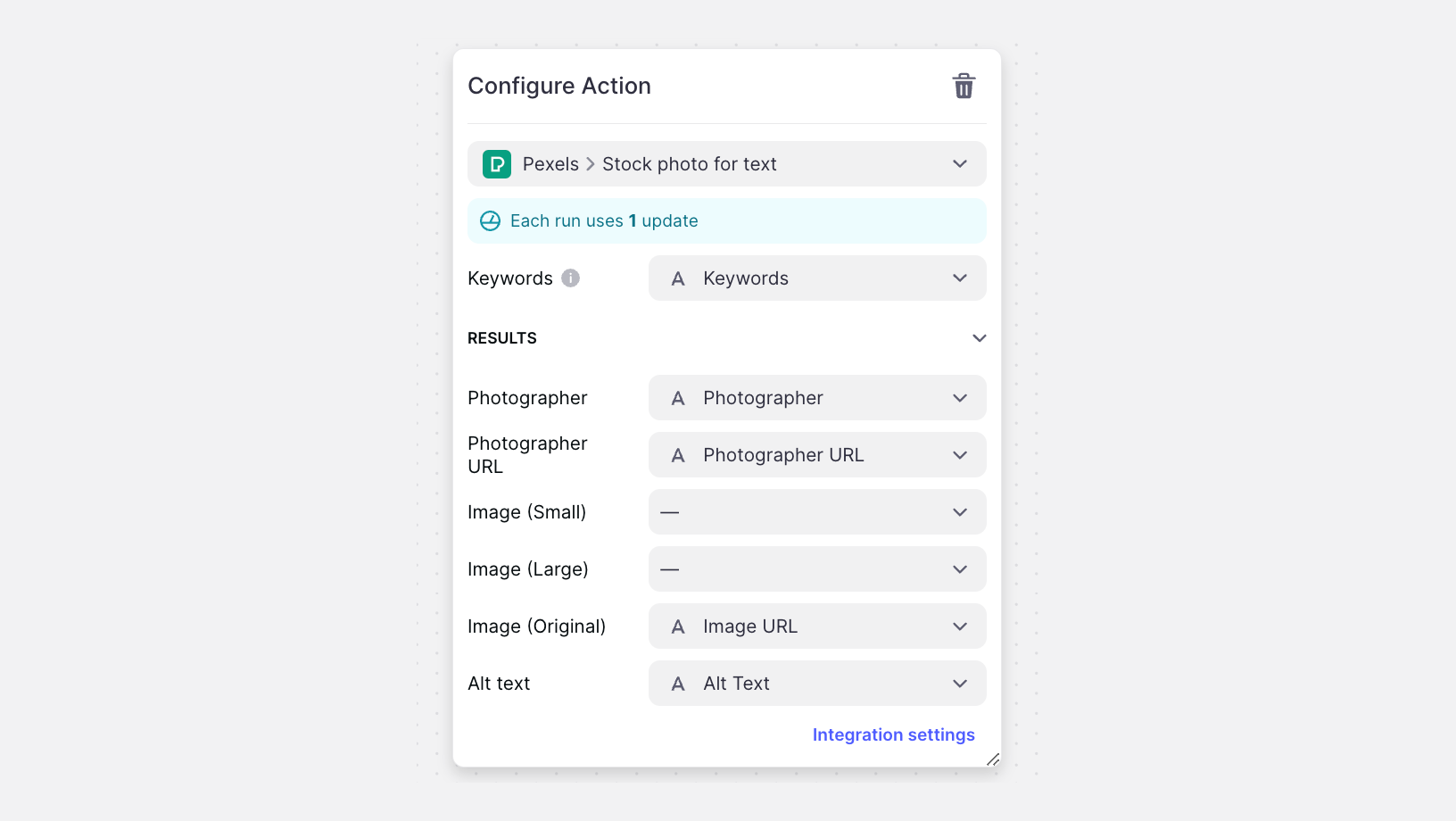Click the 'A' icon in Photographer field
Screen dimensions: 1456x821
[x=678, y=397]
